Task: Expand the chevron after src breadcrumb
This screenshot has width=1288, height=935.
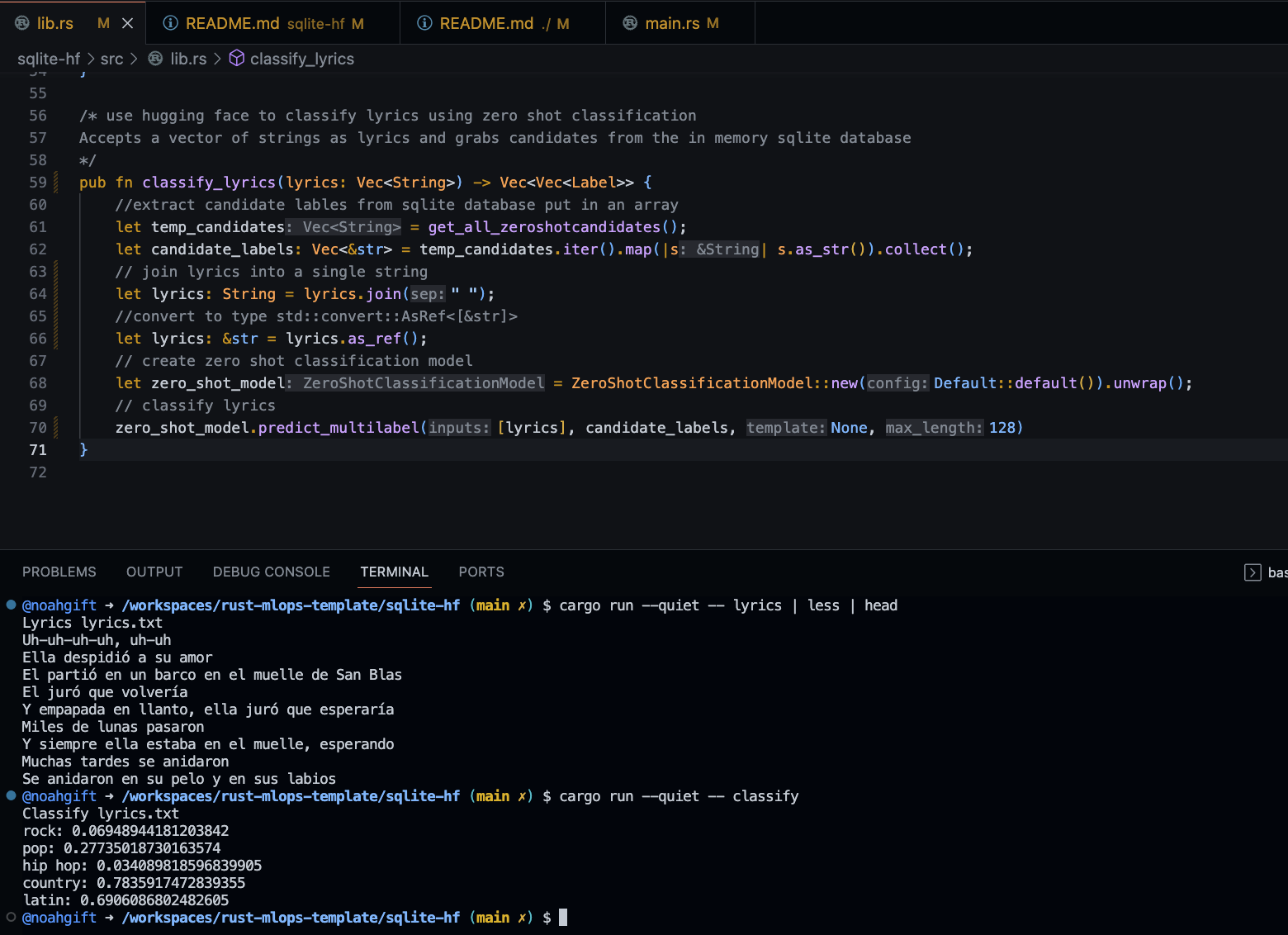Action: (x=134, y=59)
